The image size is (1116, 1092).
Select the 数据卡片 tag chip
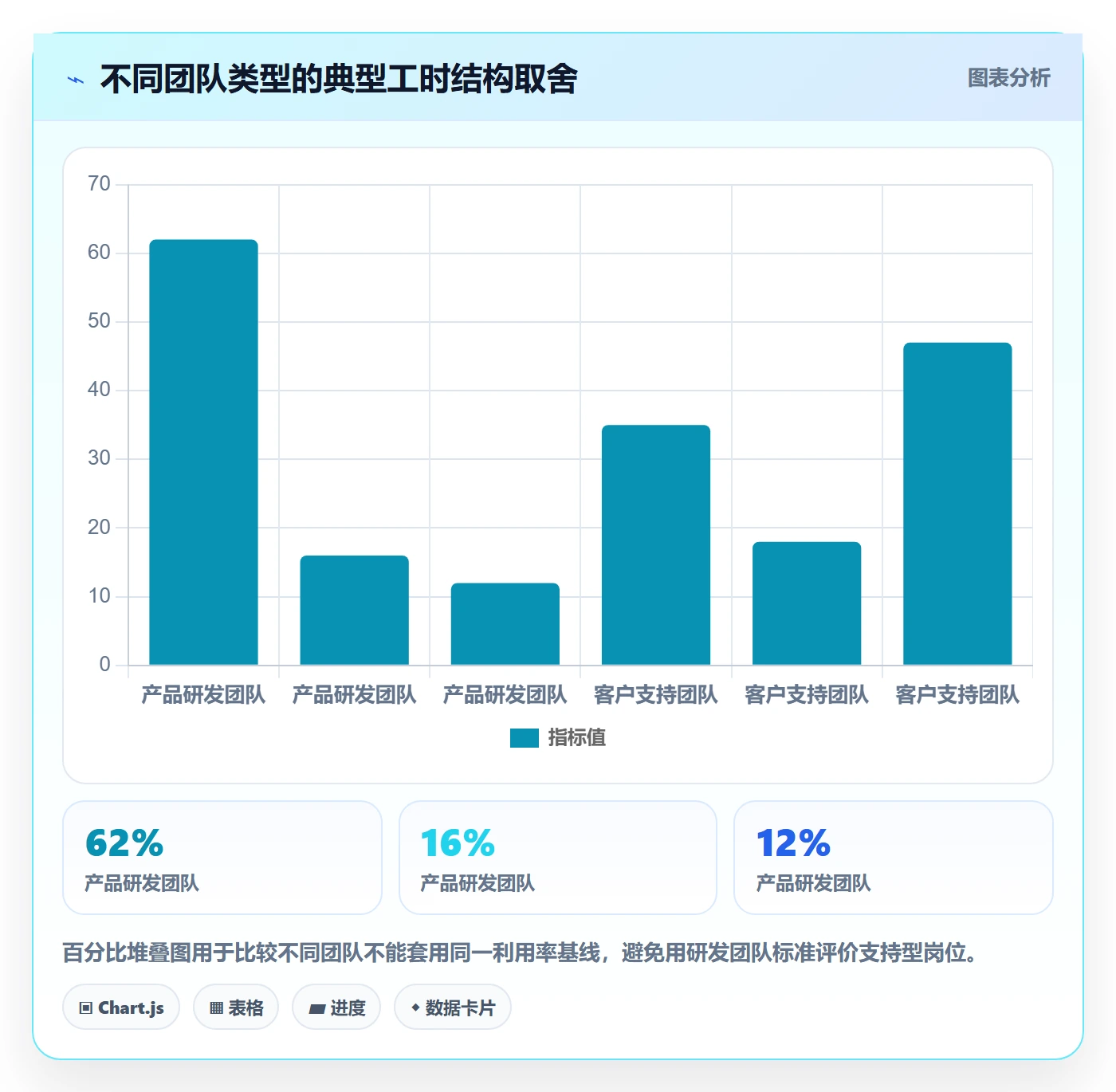pyautogui.click(x=453, y=1008)
